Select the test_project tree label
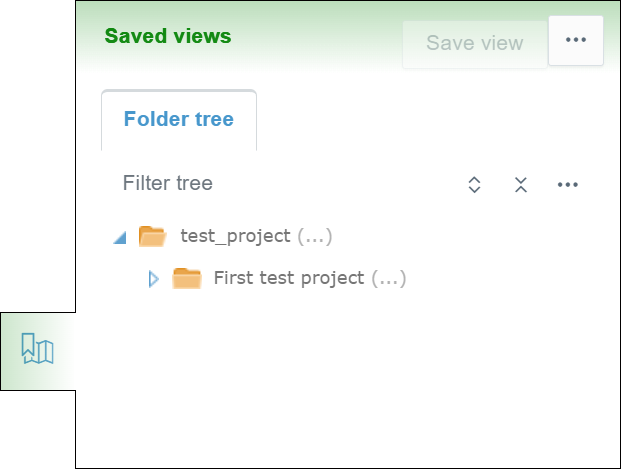 click(x=235, y=237)
